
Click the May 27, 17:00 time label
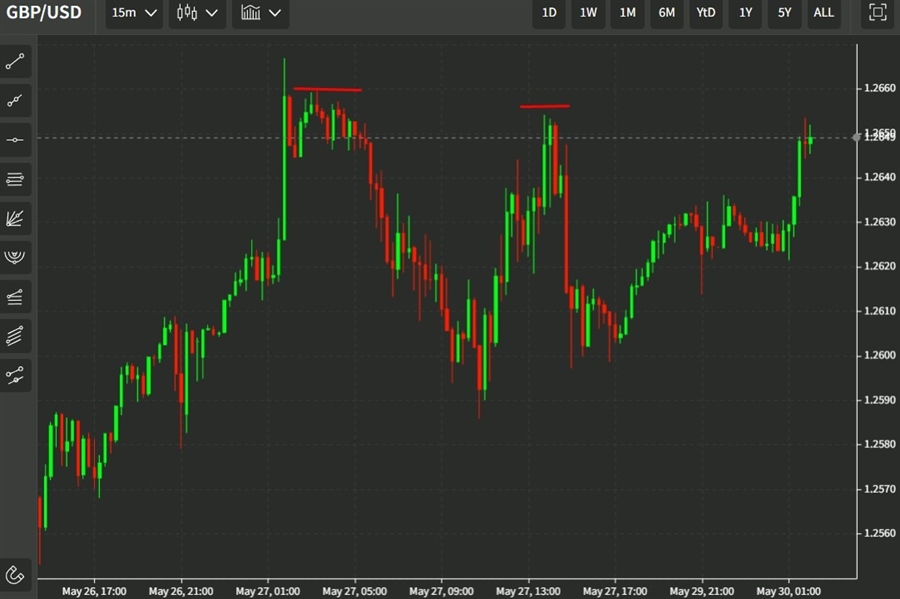click(615, 591)
